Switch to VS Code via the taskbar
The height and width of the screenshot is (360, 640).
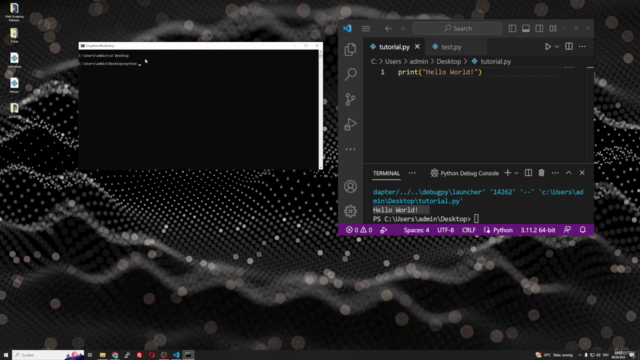176,355
